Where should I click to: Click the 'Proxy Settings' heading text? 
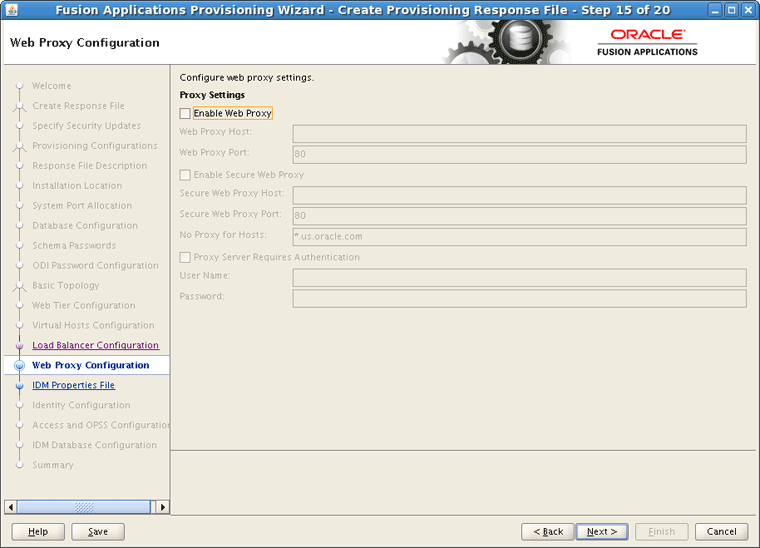tap(212, 95)
